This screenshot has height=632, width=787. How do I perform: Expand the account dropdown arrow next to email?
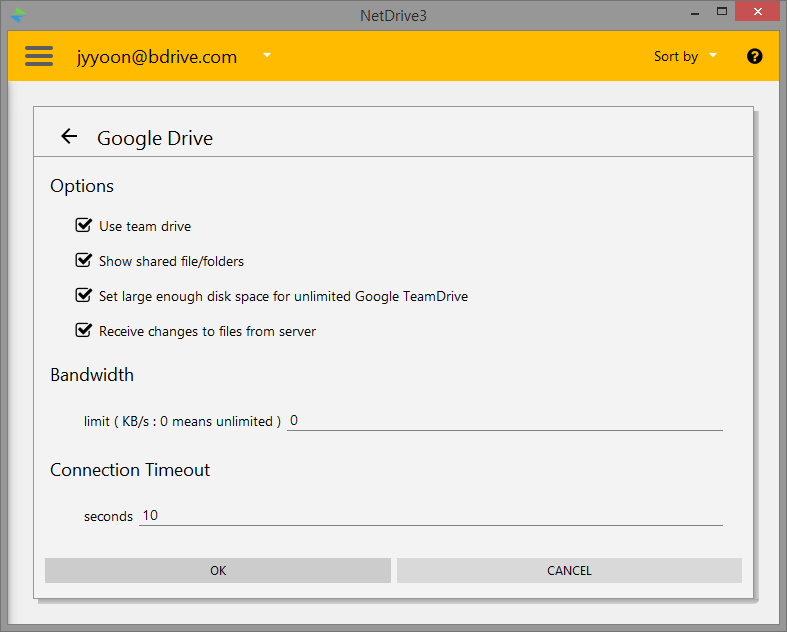point(267,56)
